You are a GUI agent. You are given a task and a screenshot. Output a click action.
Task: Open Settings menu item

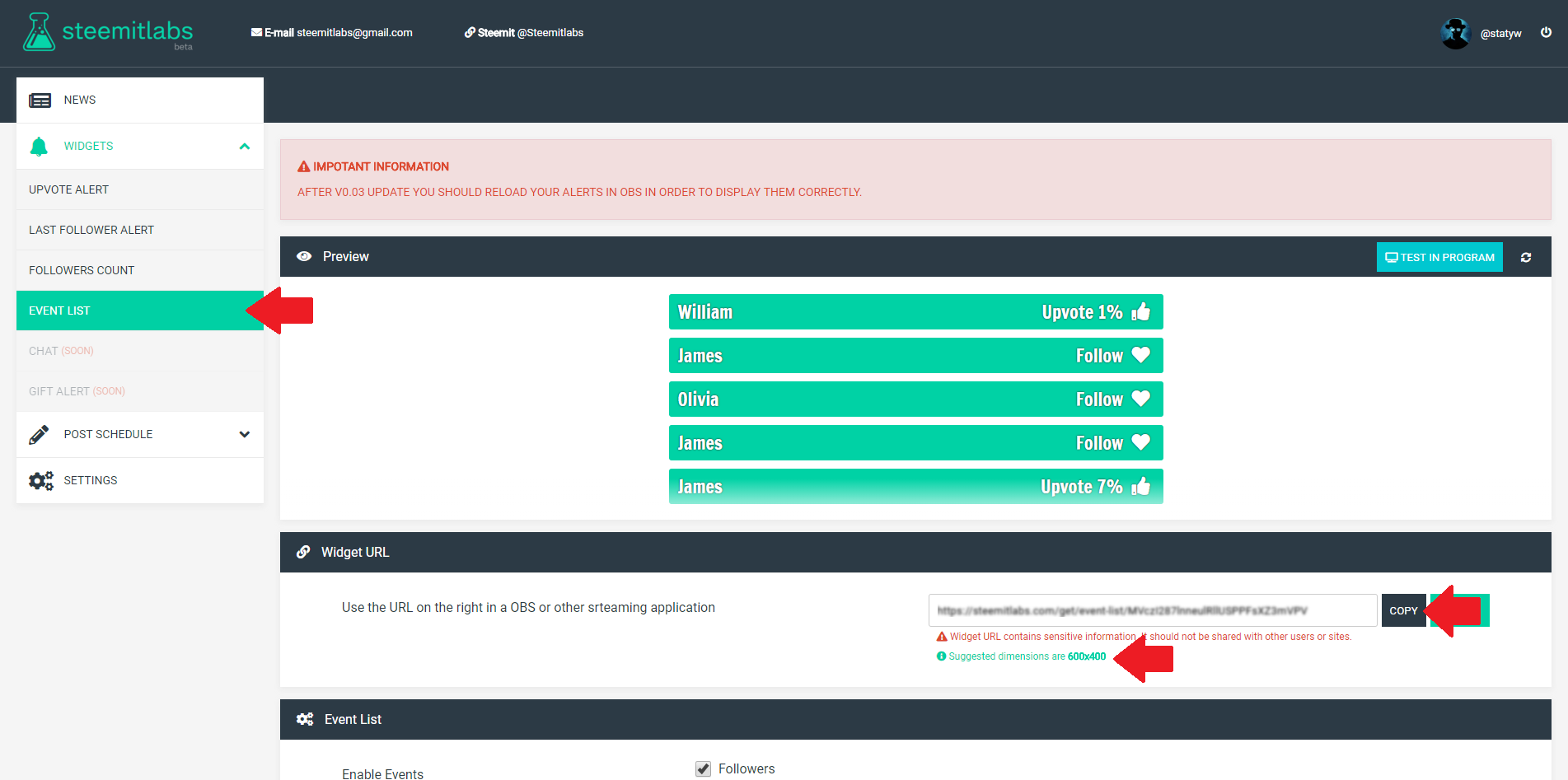pos(140,481)
